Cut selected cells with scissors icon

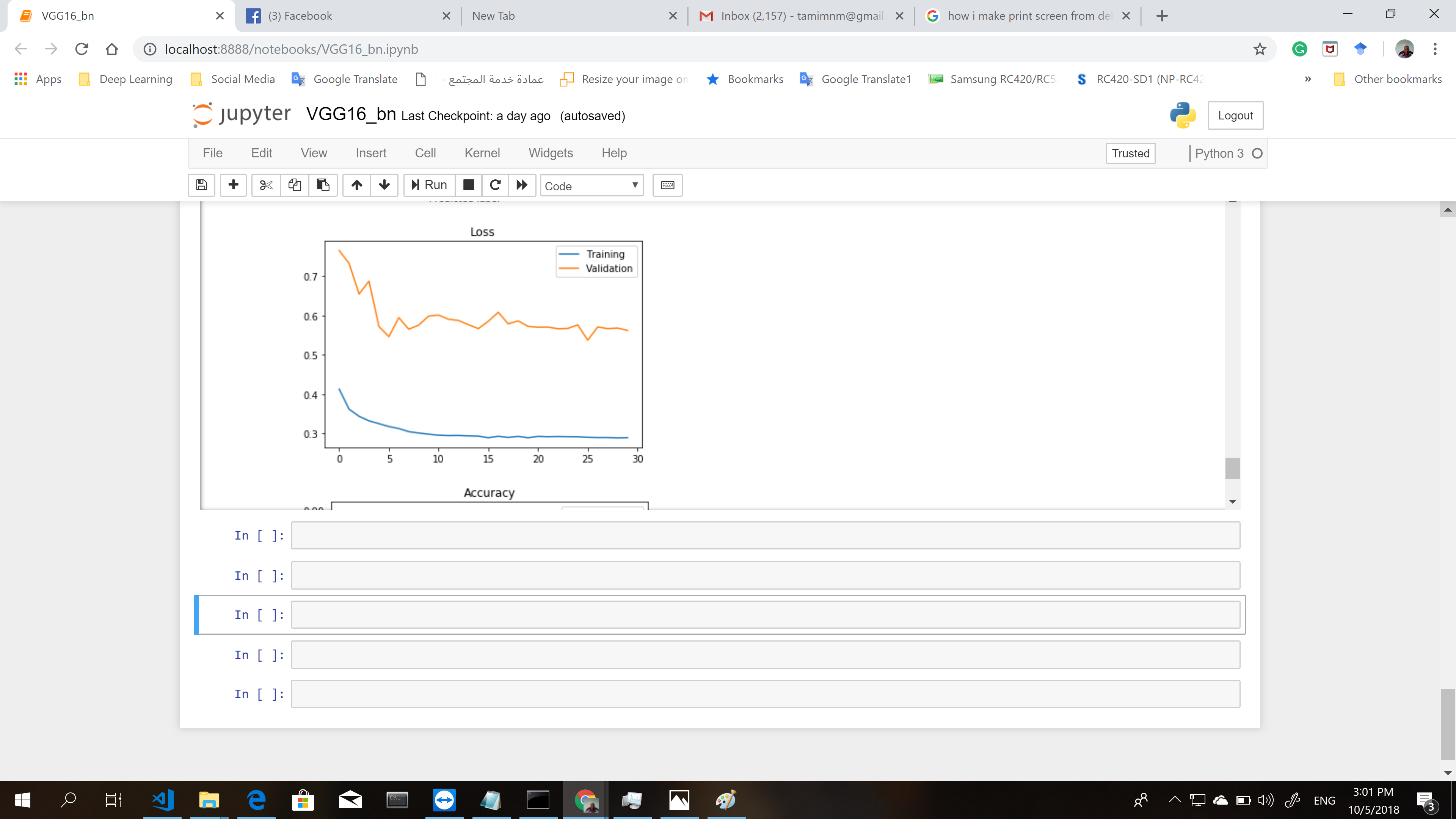(x=266, y=185)
